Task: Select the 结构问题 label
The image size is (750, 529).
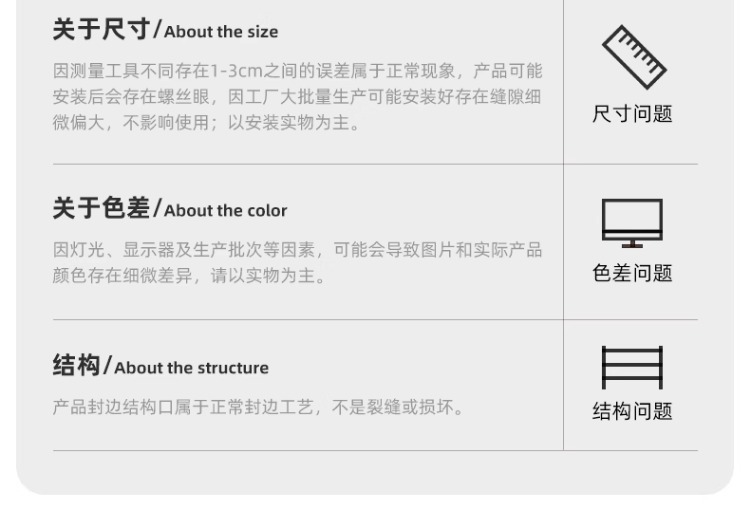Action: tap(632, 411)
